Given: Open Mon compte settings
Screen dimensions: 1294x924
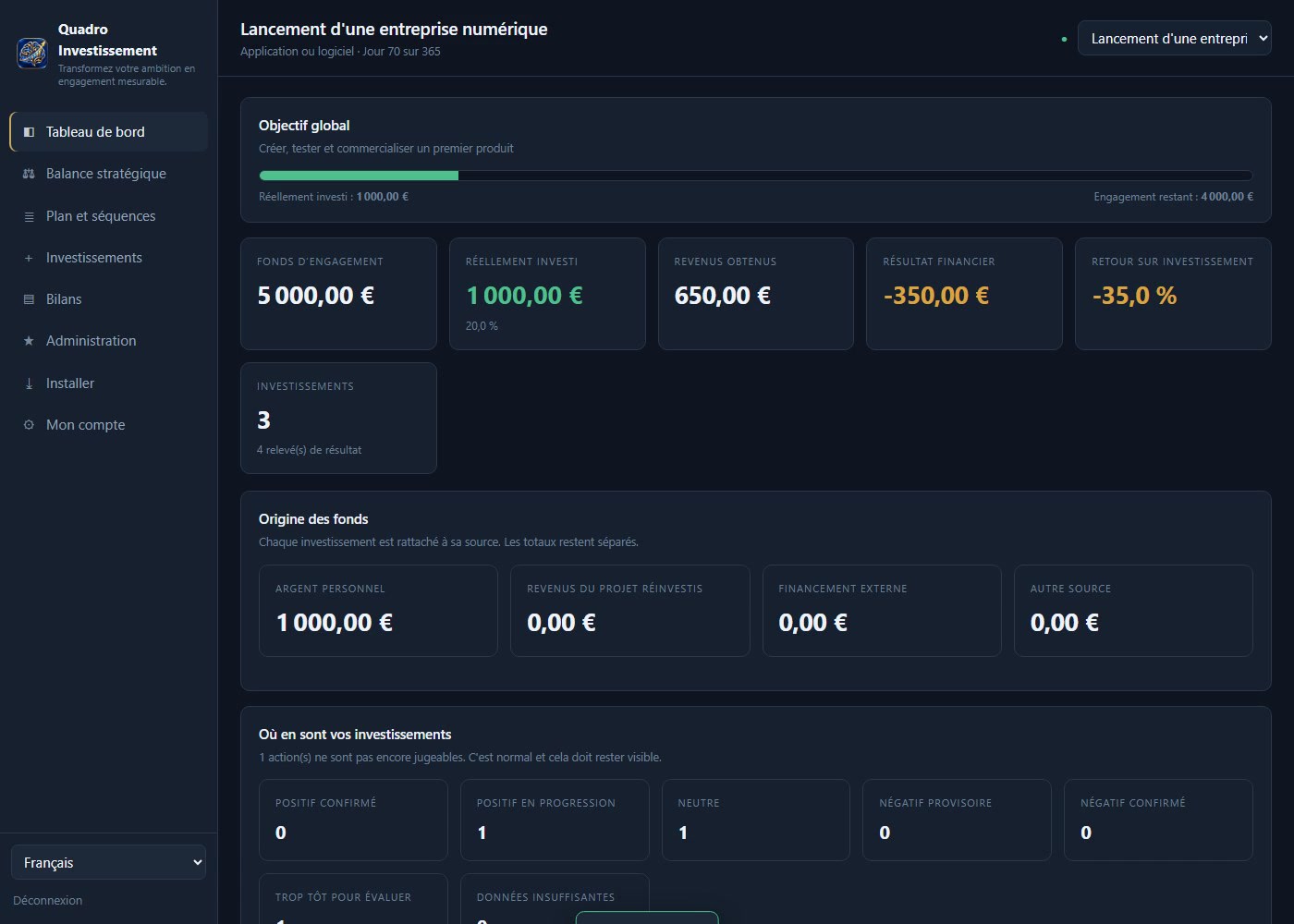Looking at the screenshot, I should click(109, 425).
